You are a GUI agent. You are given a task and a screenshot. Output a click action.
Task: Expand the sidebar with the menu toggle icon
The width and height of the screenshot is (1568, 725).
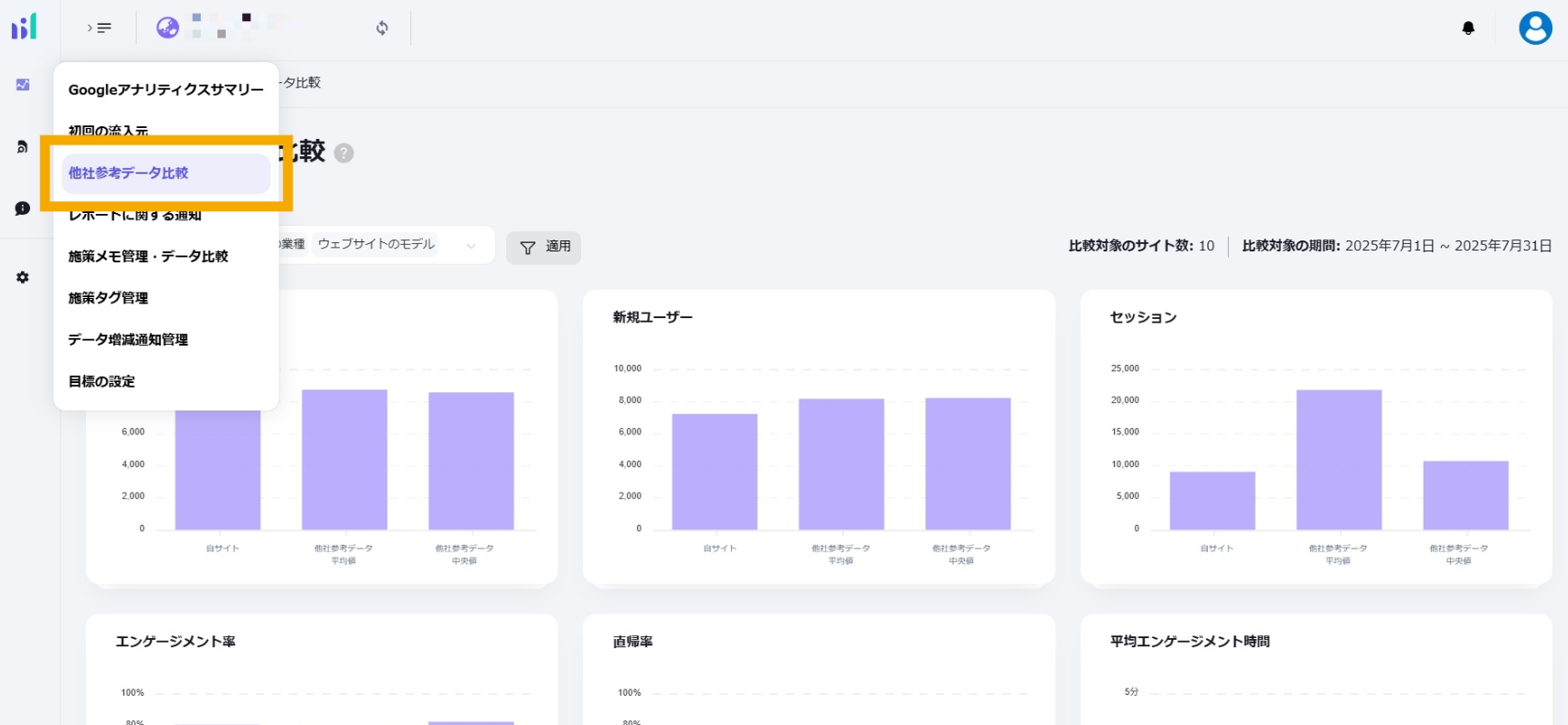100,27
